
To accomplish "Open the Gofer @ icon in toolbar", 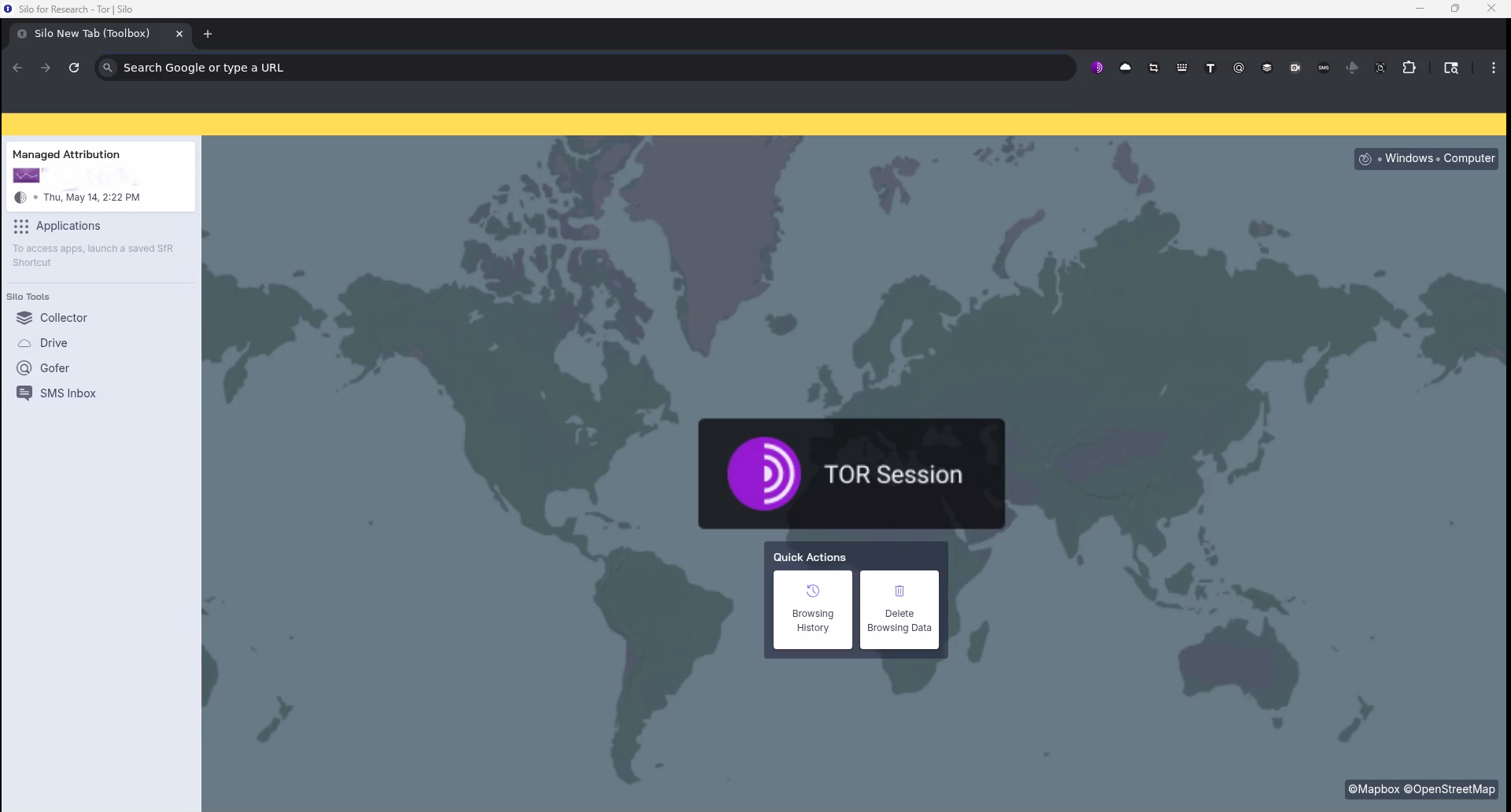I will coord(1239,68).
